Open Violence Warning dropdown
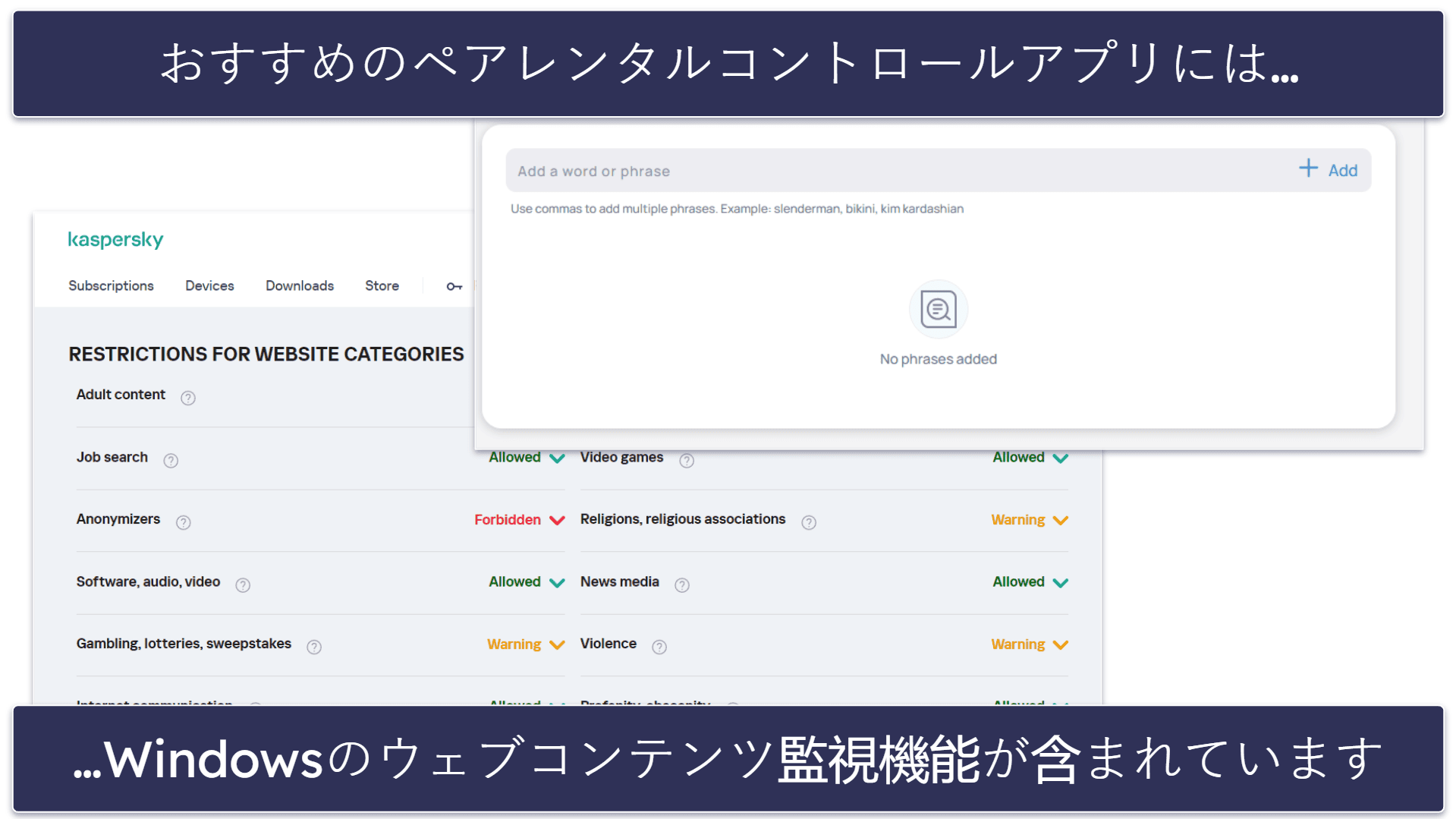1456x819 pixels. (1030, 644)
